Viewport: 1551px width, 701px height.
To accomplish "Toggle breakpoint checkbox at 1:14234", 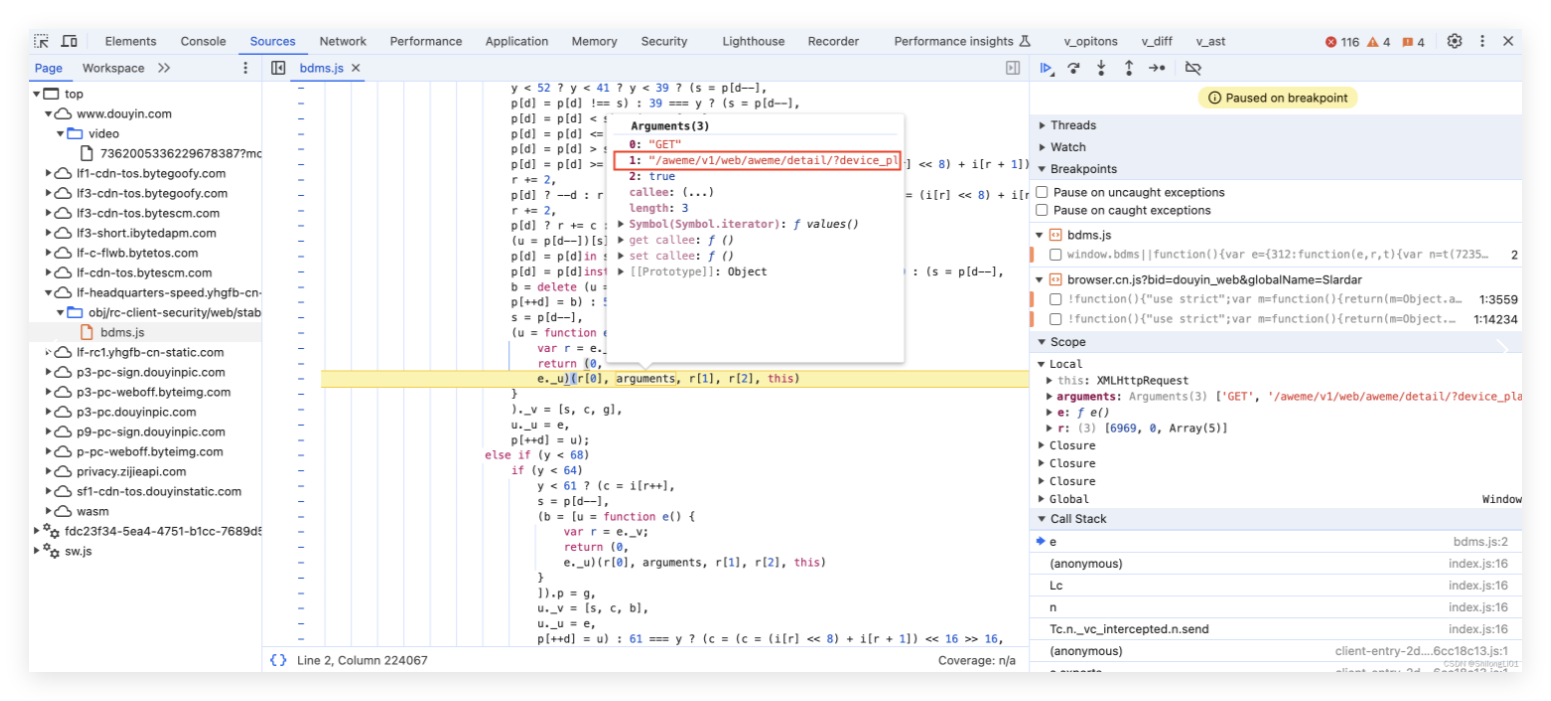I will point(1056,319).
